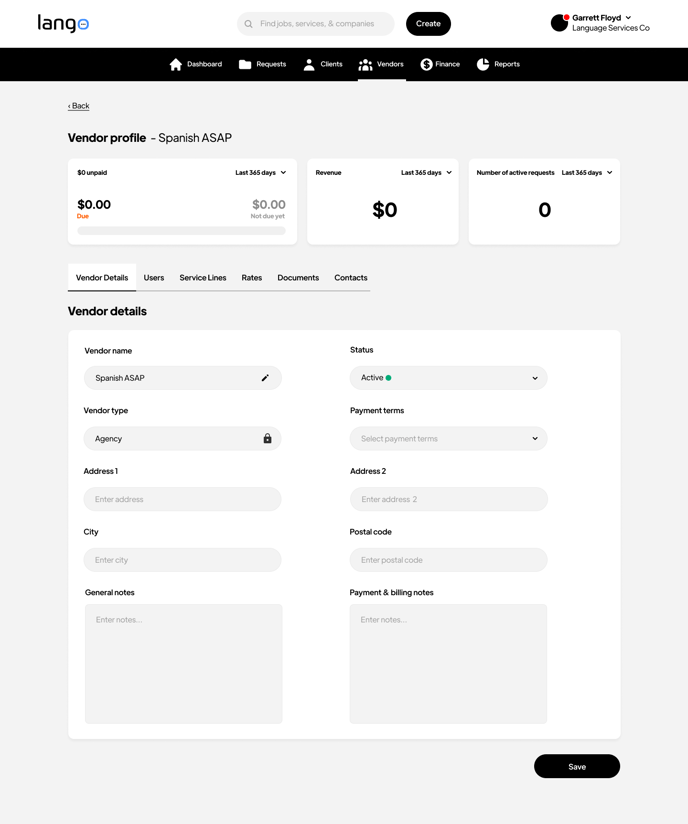Screen dimensions: 688x824
Task: Select the Clients person icon
Action: click(311, 63)
